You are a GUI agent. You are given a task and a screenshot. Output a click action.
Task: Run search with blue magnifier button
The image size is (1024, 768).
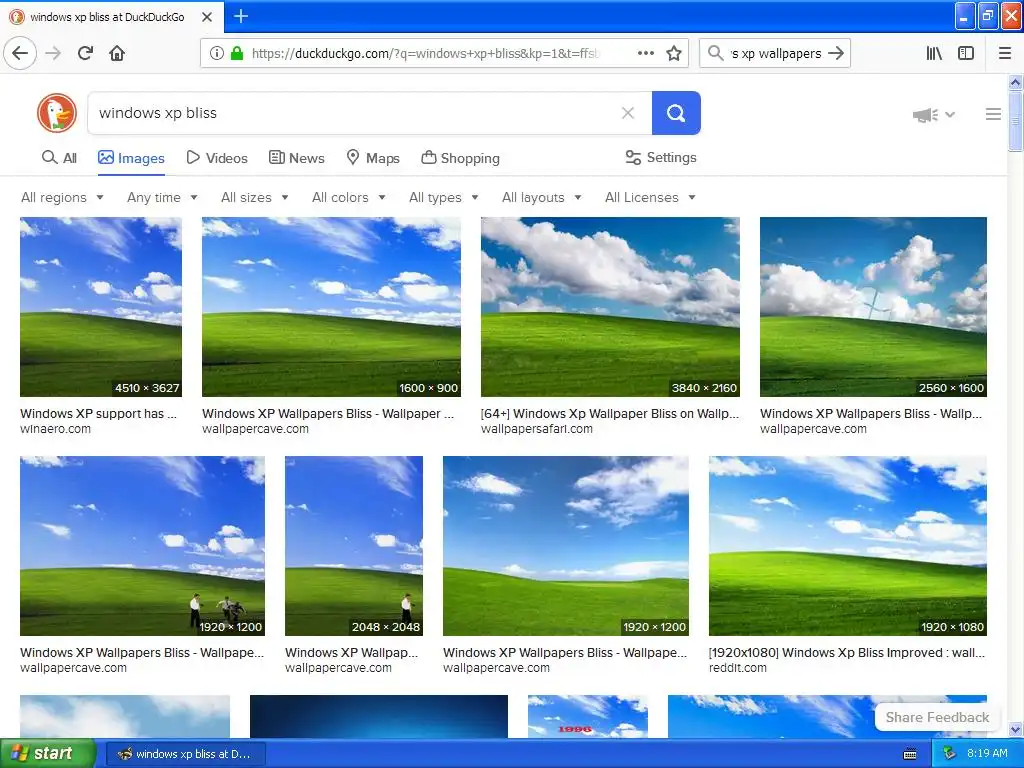click(676, 113)
